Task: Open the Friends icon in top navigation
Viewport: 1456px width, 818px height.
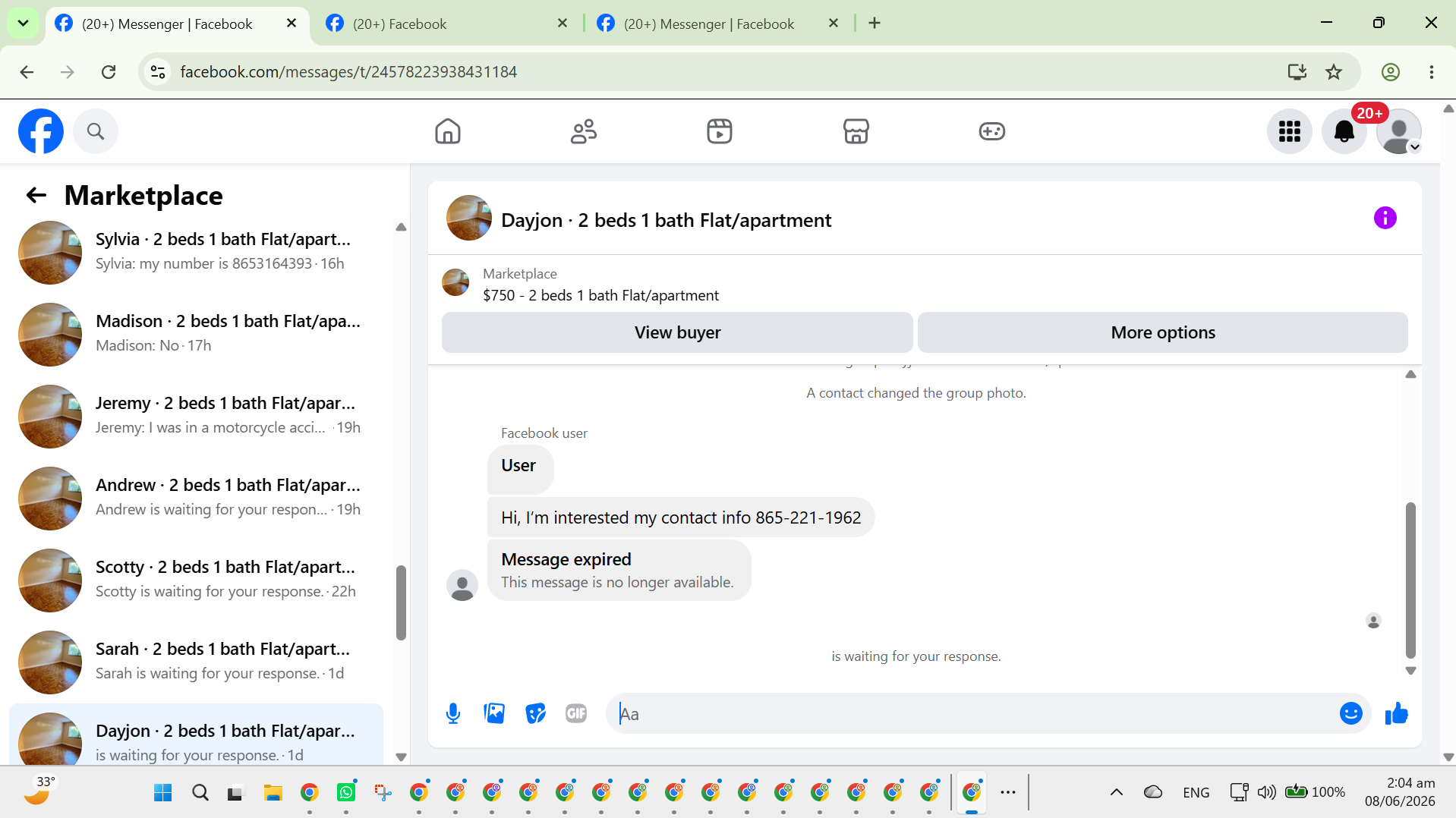Action: (584, 131)
